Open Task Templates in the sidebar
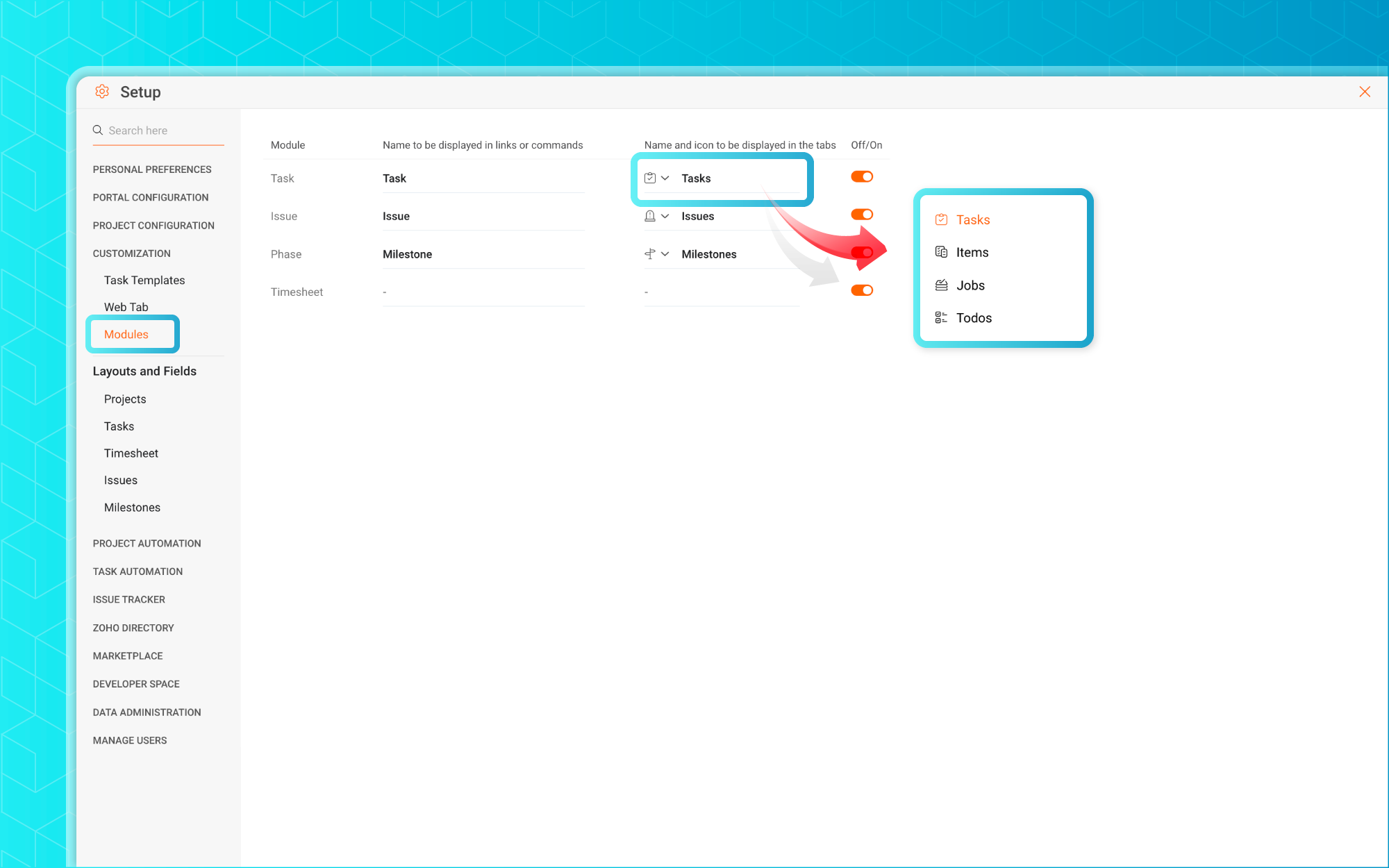 coord(144,280)
